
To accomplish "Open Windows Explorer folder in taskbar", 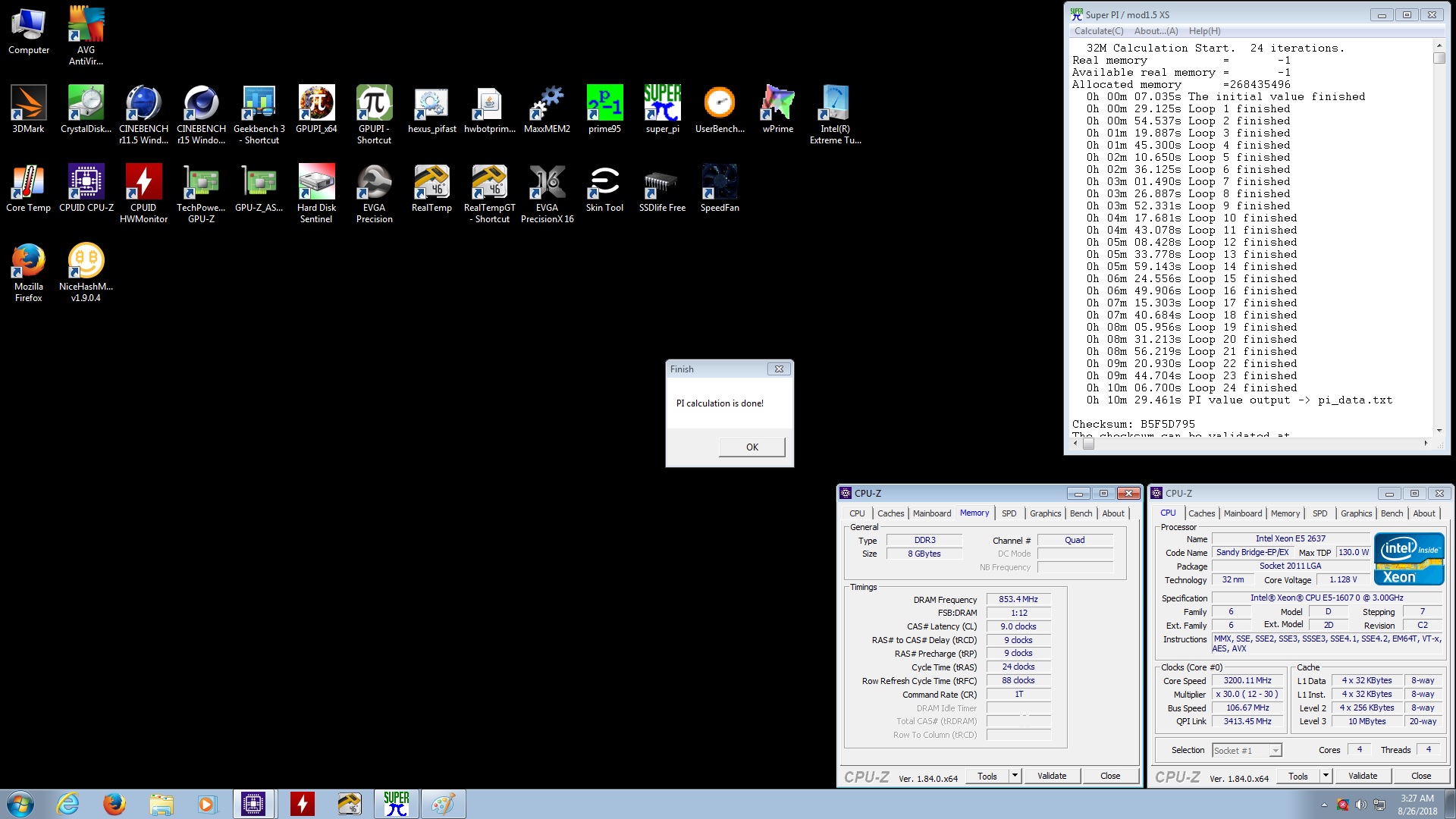I will click(x=161, y=804).
